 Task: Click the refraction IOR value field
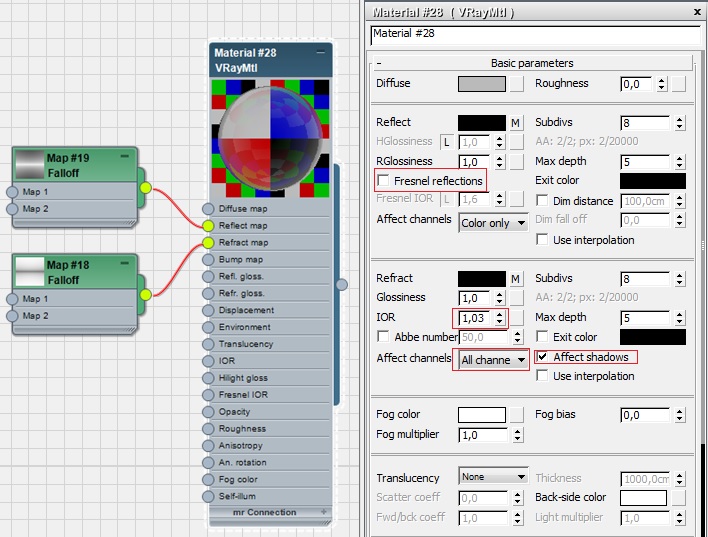click(475, 318)
